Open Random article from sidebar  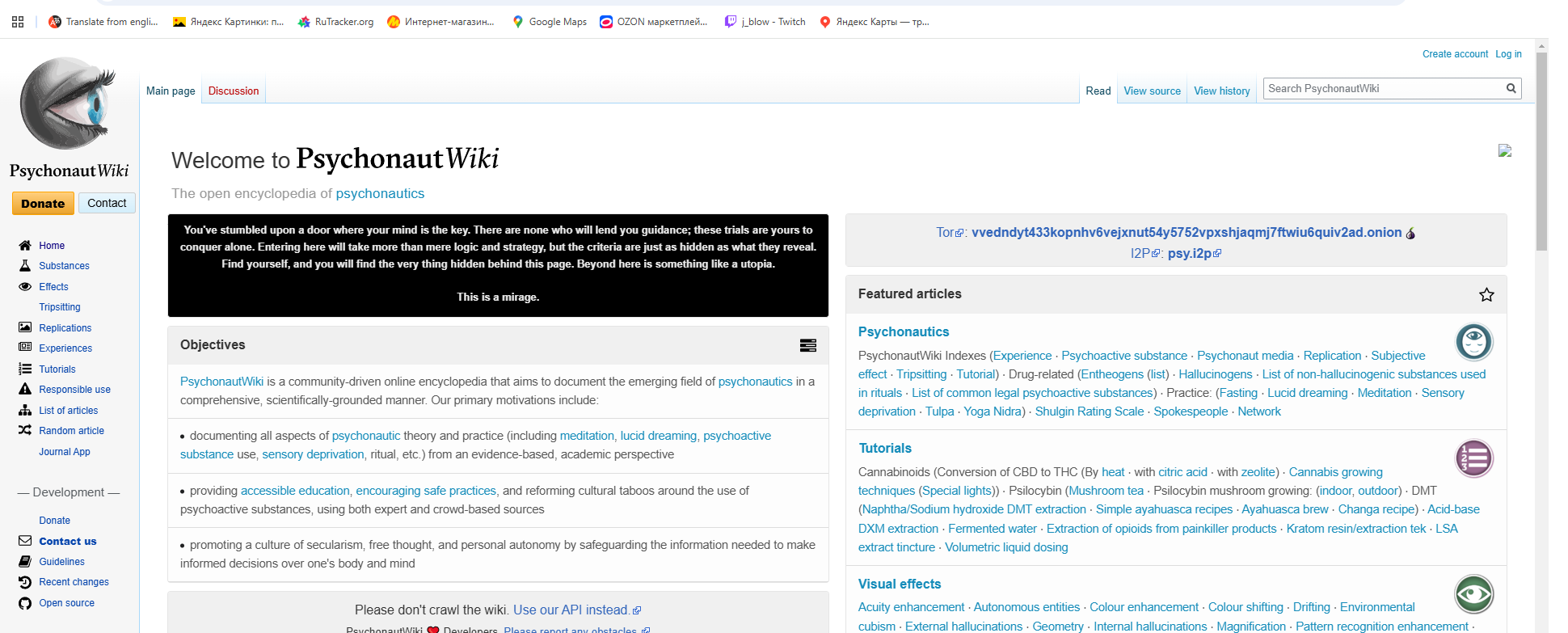tap(71, 431)
